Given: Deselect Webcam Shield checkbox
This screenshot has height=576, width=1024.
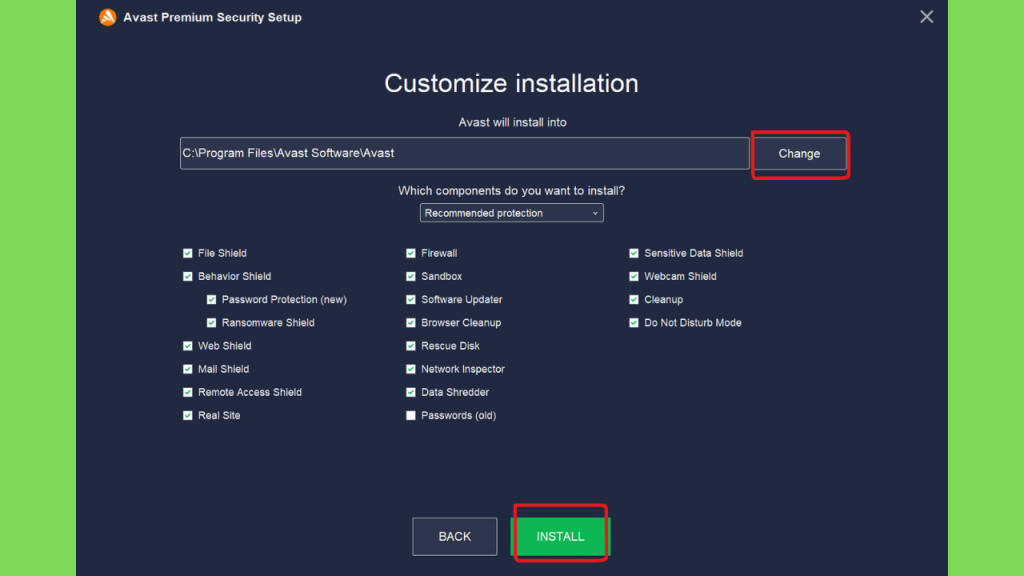Looking at the screenshot, I should click(x=633, y=276).
